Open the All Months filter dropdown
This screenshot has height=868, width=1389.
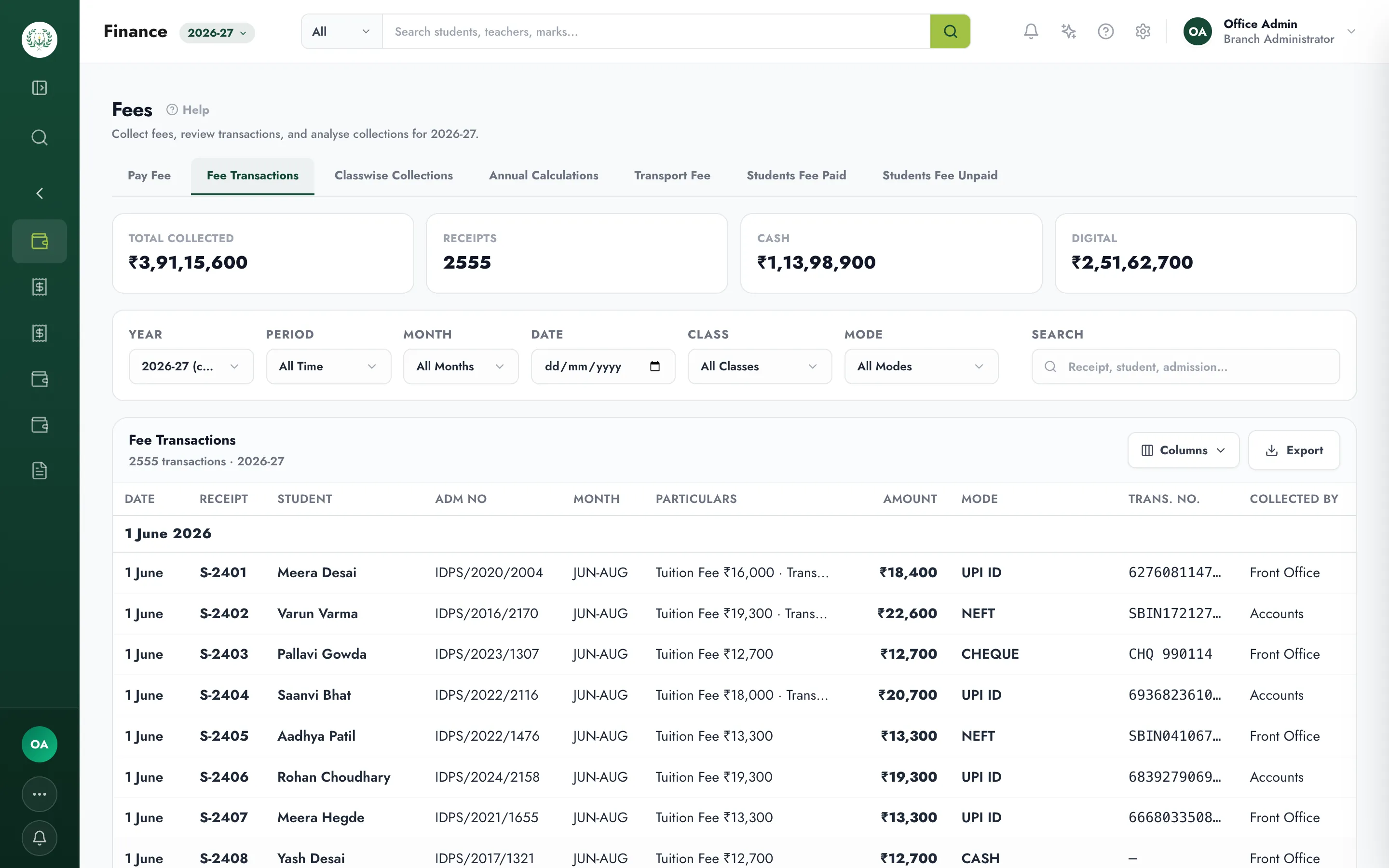click(x=460, y=366)
